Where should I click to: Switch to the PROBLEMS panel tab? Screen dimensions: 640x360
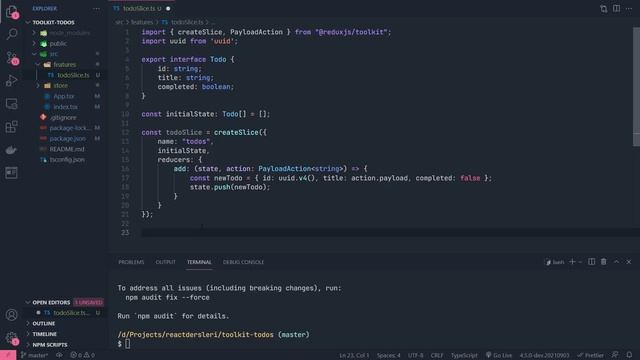pyautogui.click(x=131, y=262)
